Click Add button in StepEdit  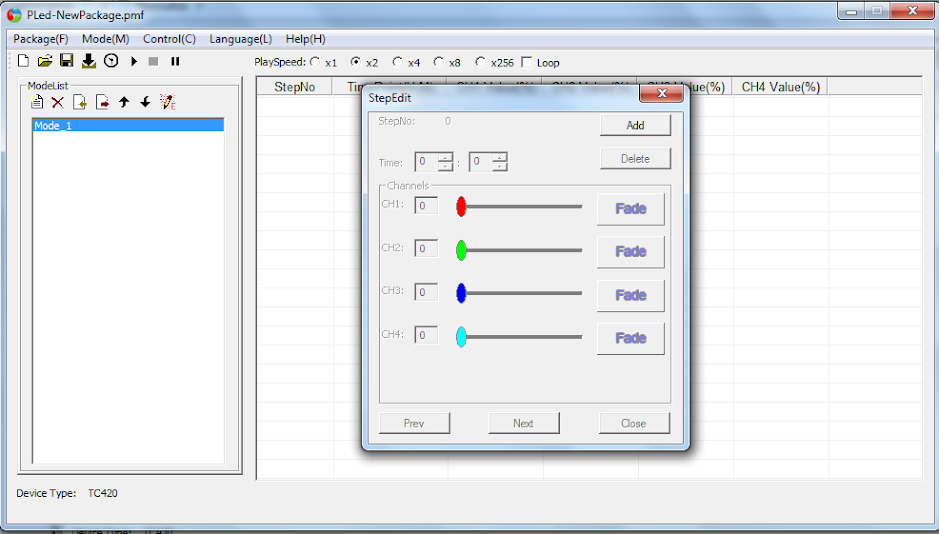pos(635,125)
